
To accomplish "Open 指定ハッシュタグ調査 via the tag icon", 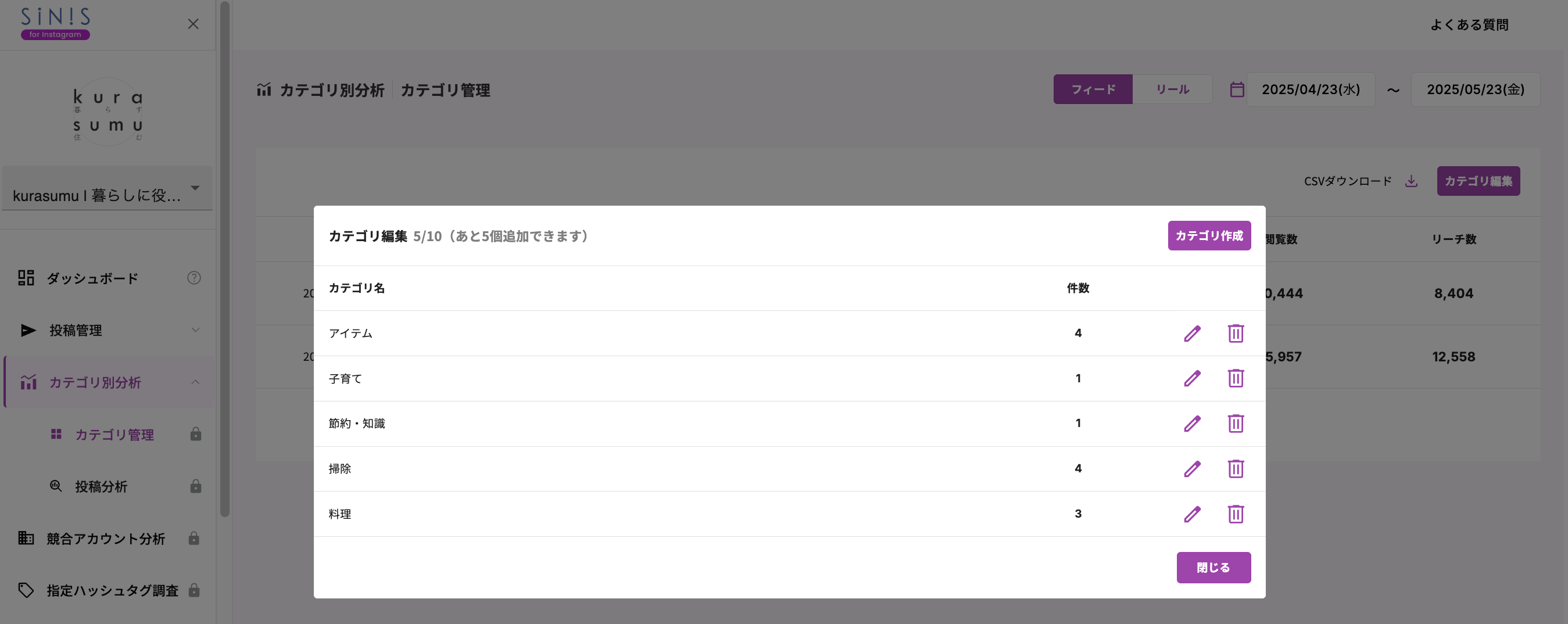I will (26, 589).
